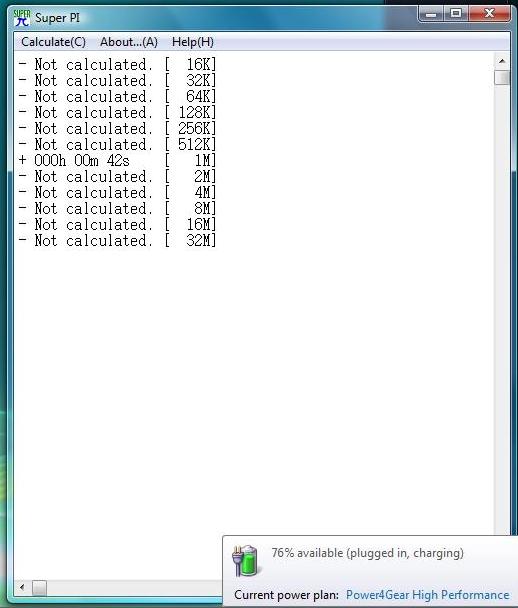Click the horizontal scrollbar left arrow
Viewport: 518px width, 608px height.
(22, 587)
